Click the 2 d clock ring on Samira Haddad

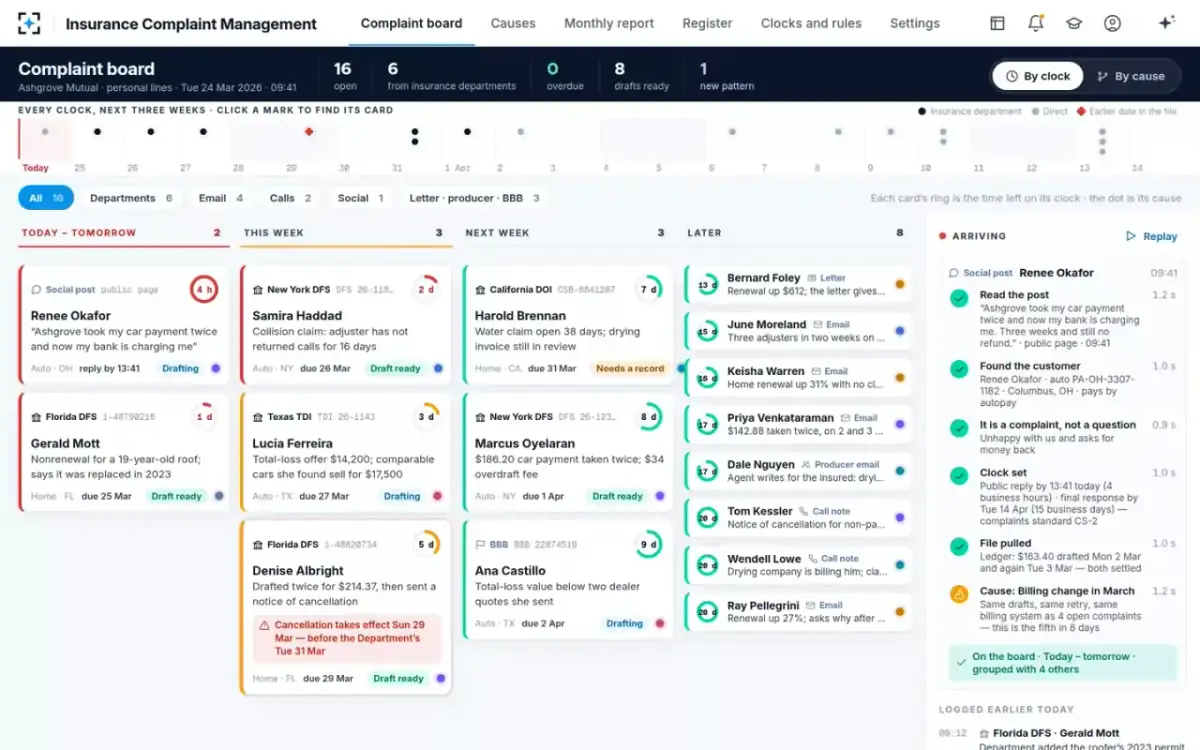[426, 290]
